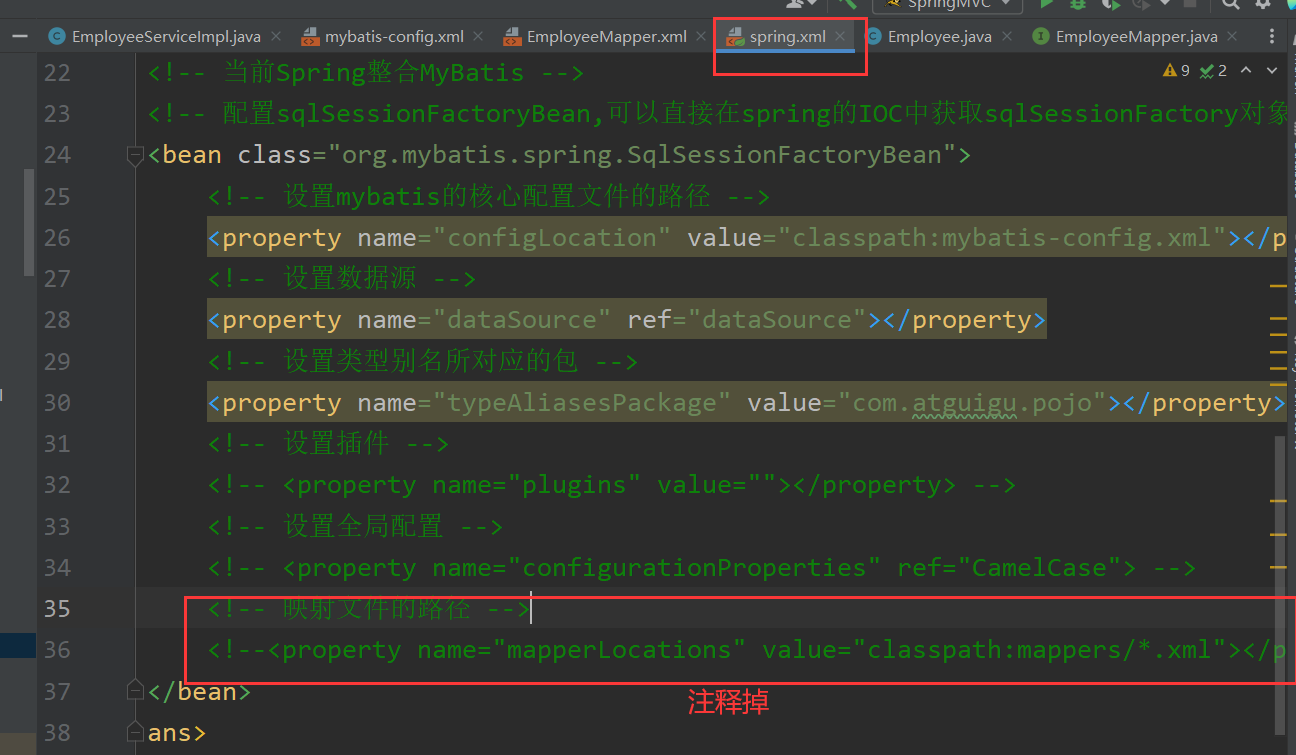Click the commented "plugins" property name

click(582, 485)
